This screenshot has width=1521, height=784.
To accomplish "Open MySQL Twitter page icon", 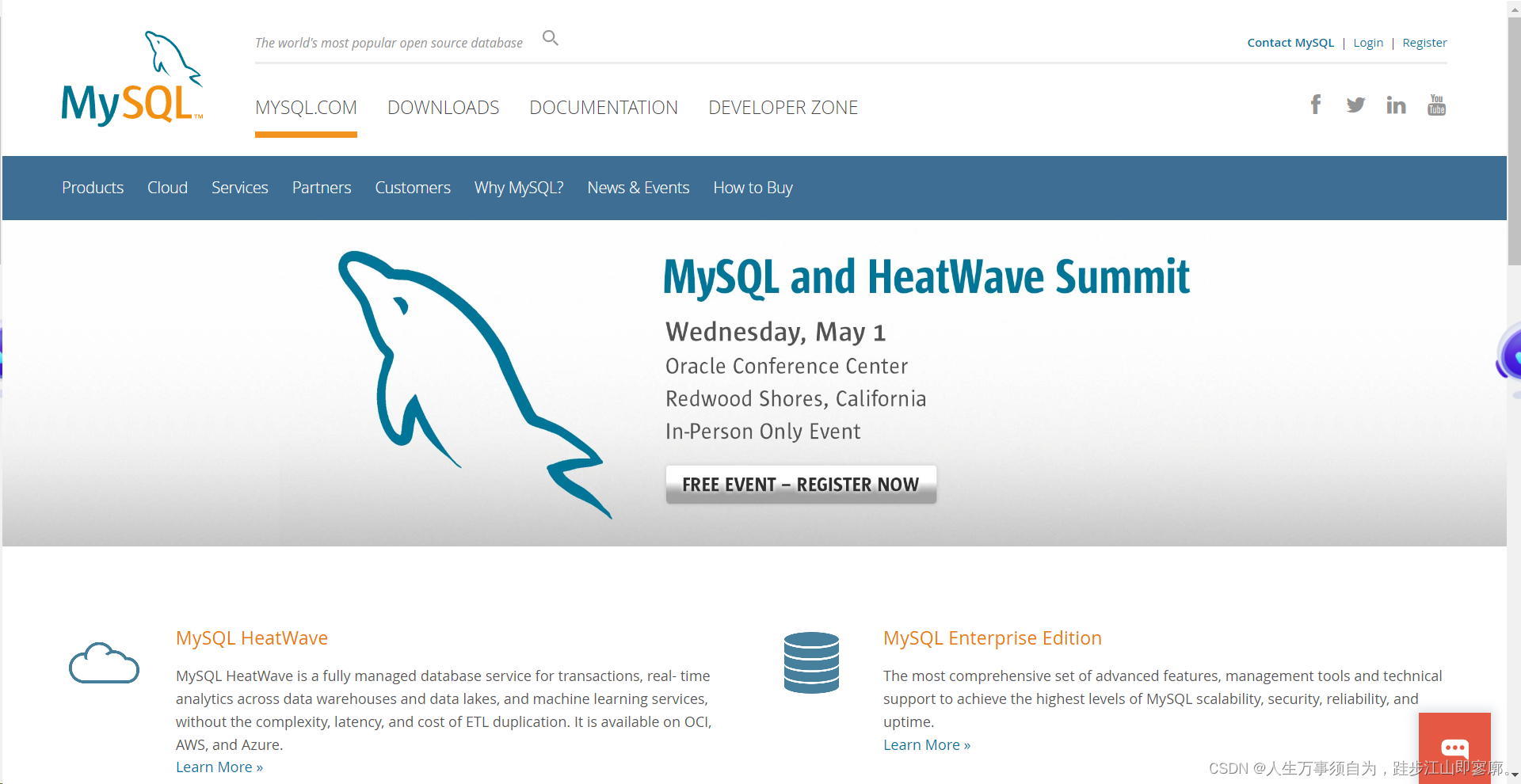I will [x=1355, y=105].
